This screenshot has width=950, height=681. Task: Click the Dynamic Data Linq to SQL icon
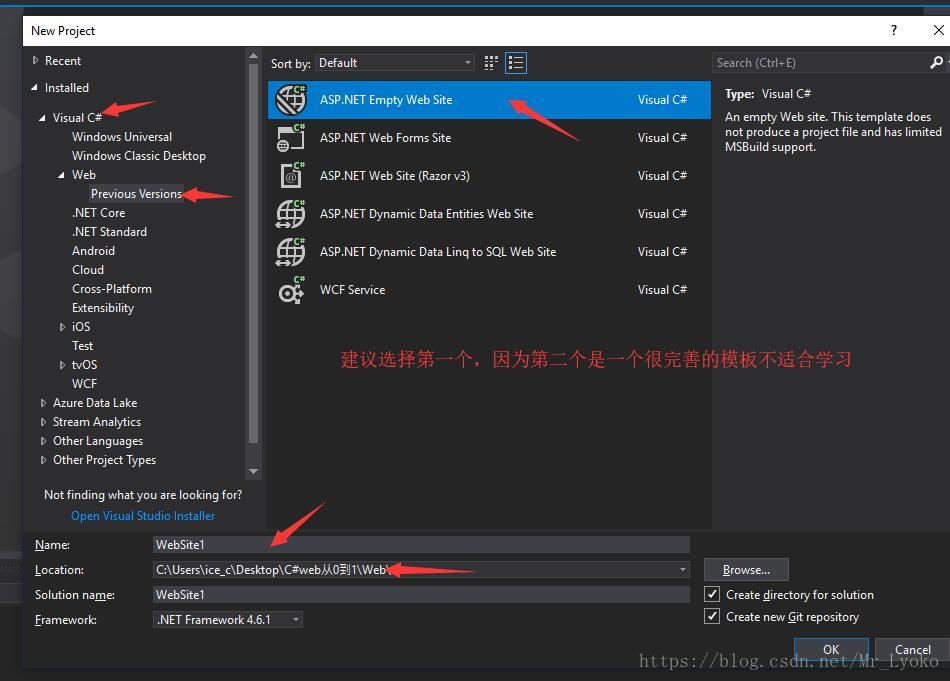click(x=291, y=252)
